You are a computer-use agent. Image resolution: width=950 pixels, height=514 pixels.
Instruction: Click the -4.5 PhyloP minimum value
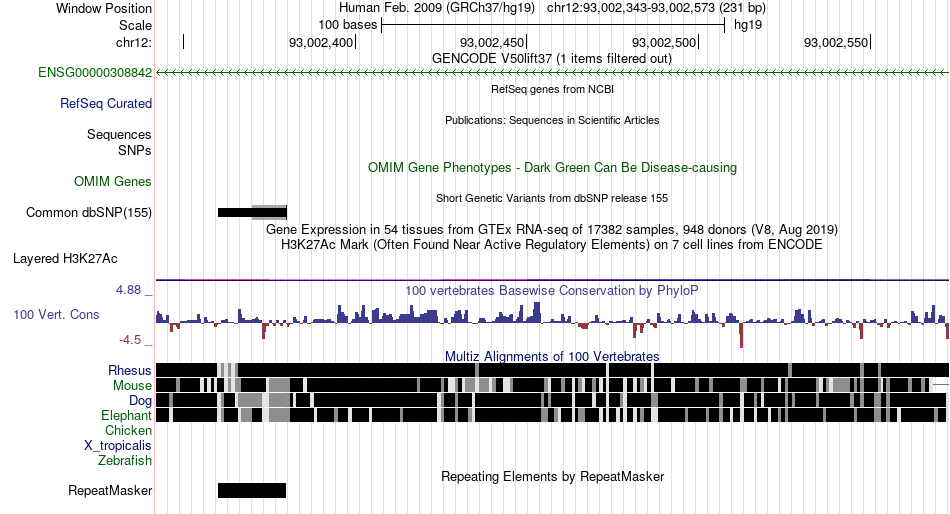click(x=130, y=340)
